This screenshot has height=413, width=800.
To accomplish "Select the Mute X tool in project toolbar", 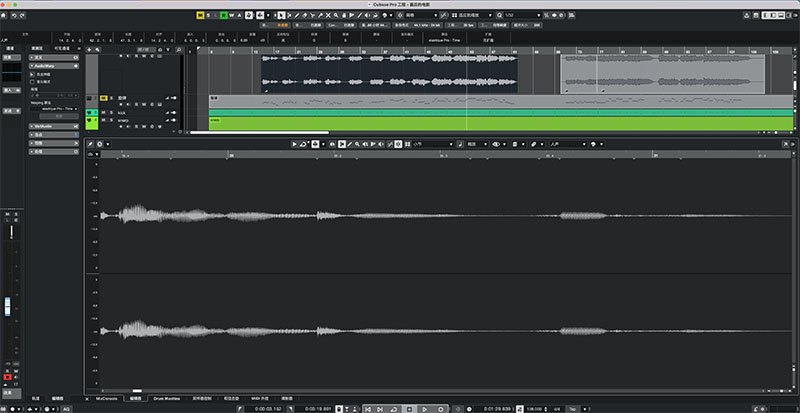I will click(x=328, y=15).
